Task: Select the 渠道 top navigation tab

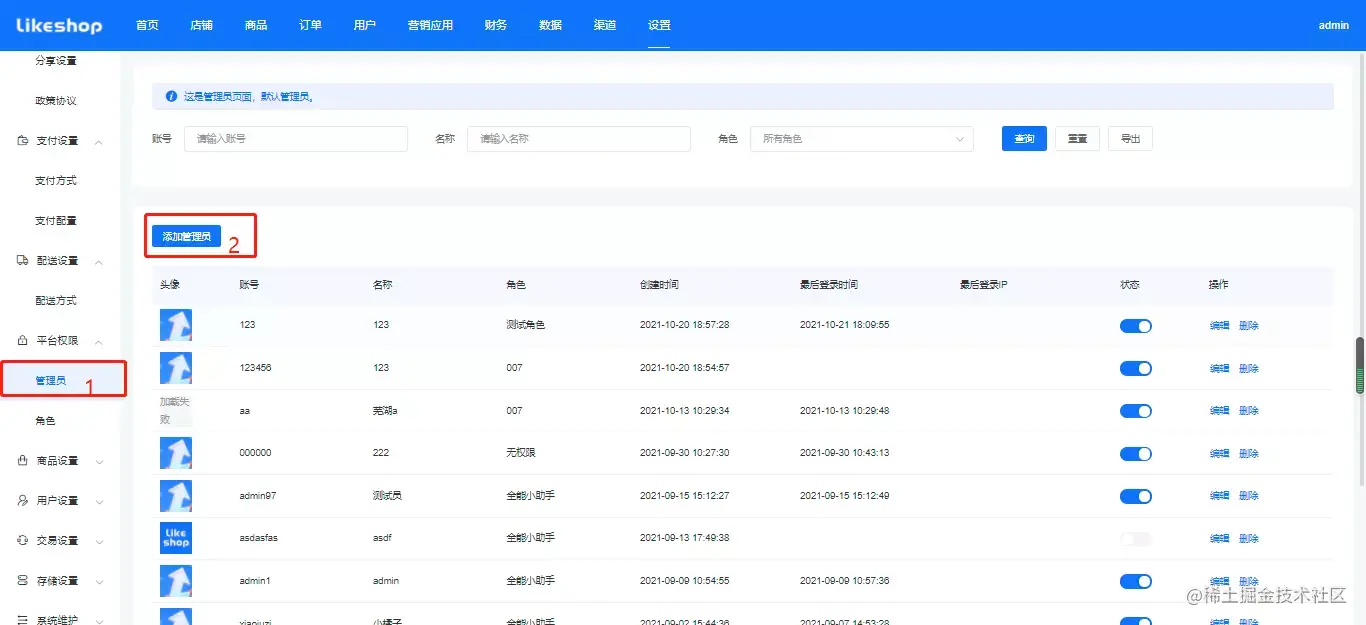Action: point(604,25)
